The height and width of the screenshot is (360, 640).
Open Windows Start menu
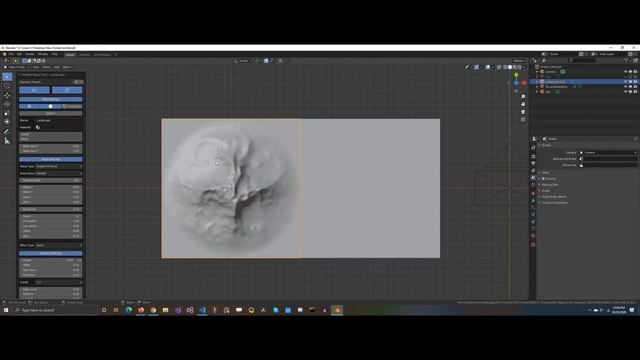click(x=6, y=310)
